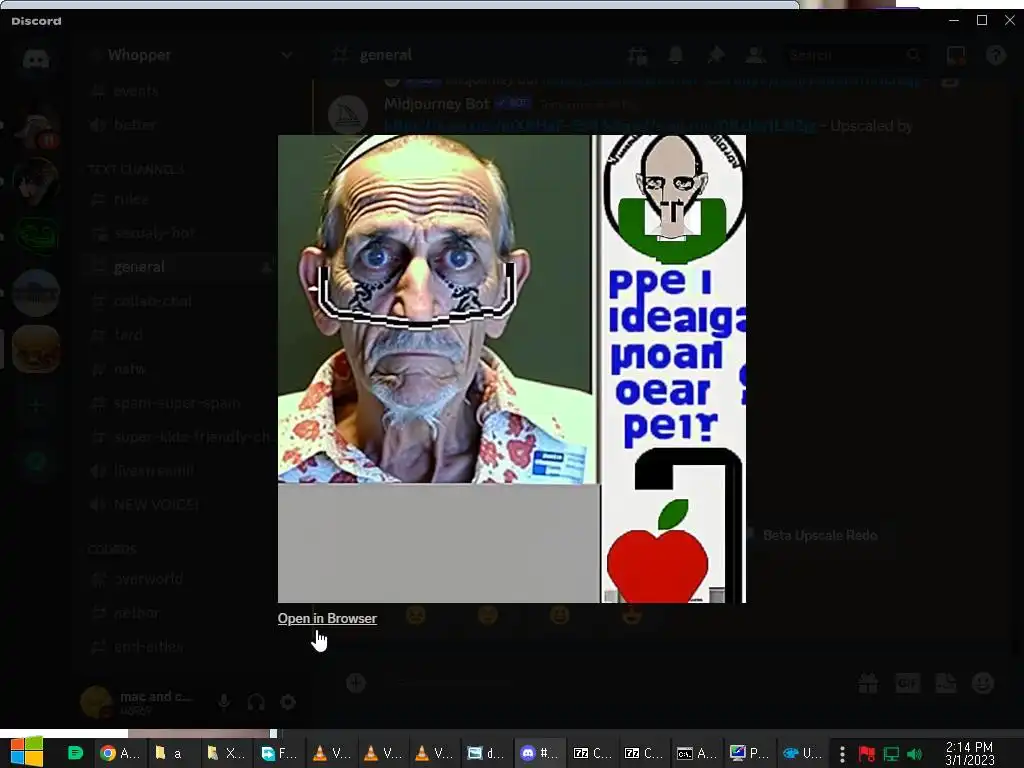
Task: Click the Beta Upscale Redo button
Action: [819, 536]
